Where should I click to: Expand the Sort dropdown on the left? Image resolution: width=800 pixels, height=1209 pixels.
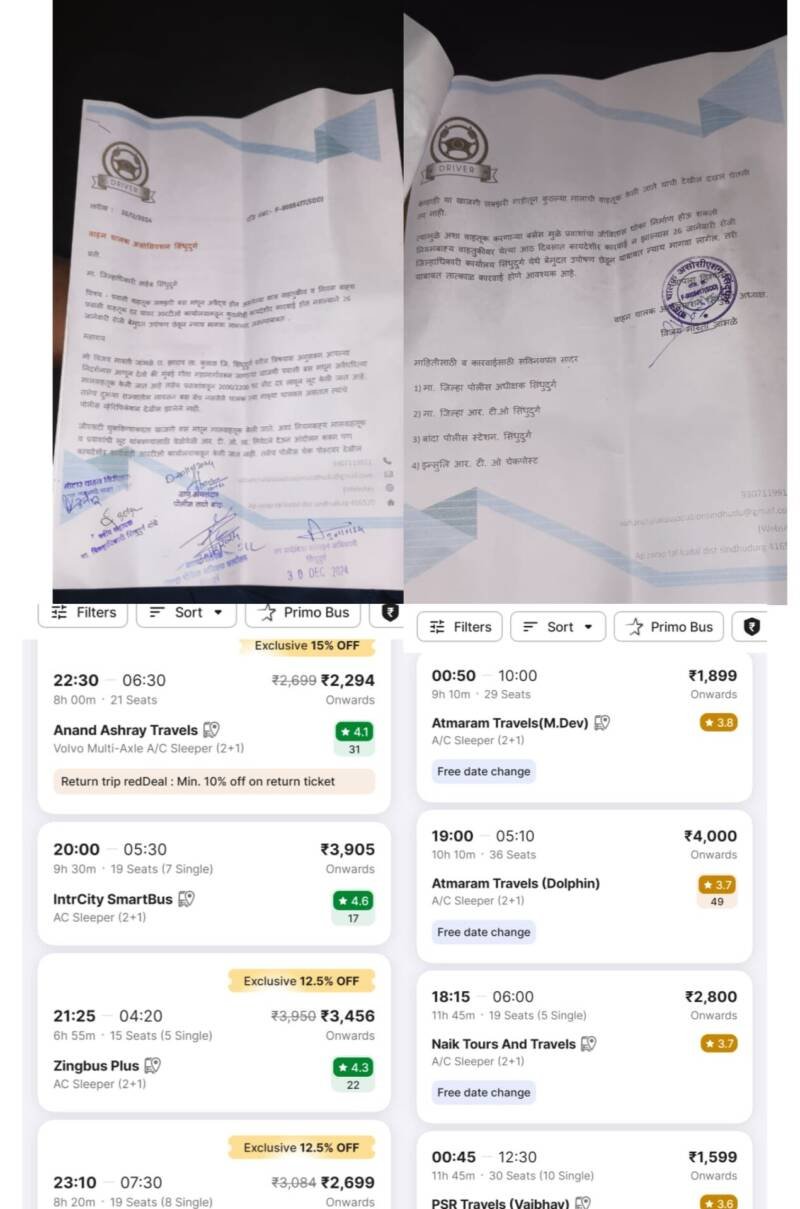tap(186, 612)
